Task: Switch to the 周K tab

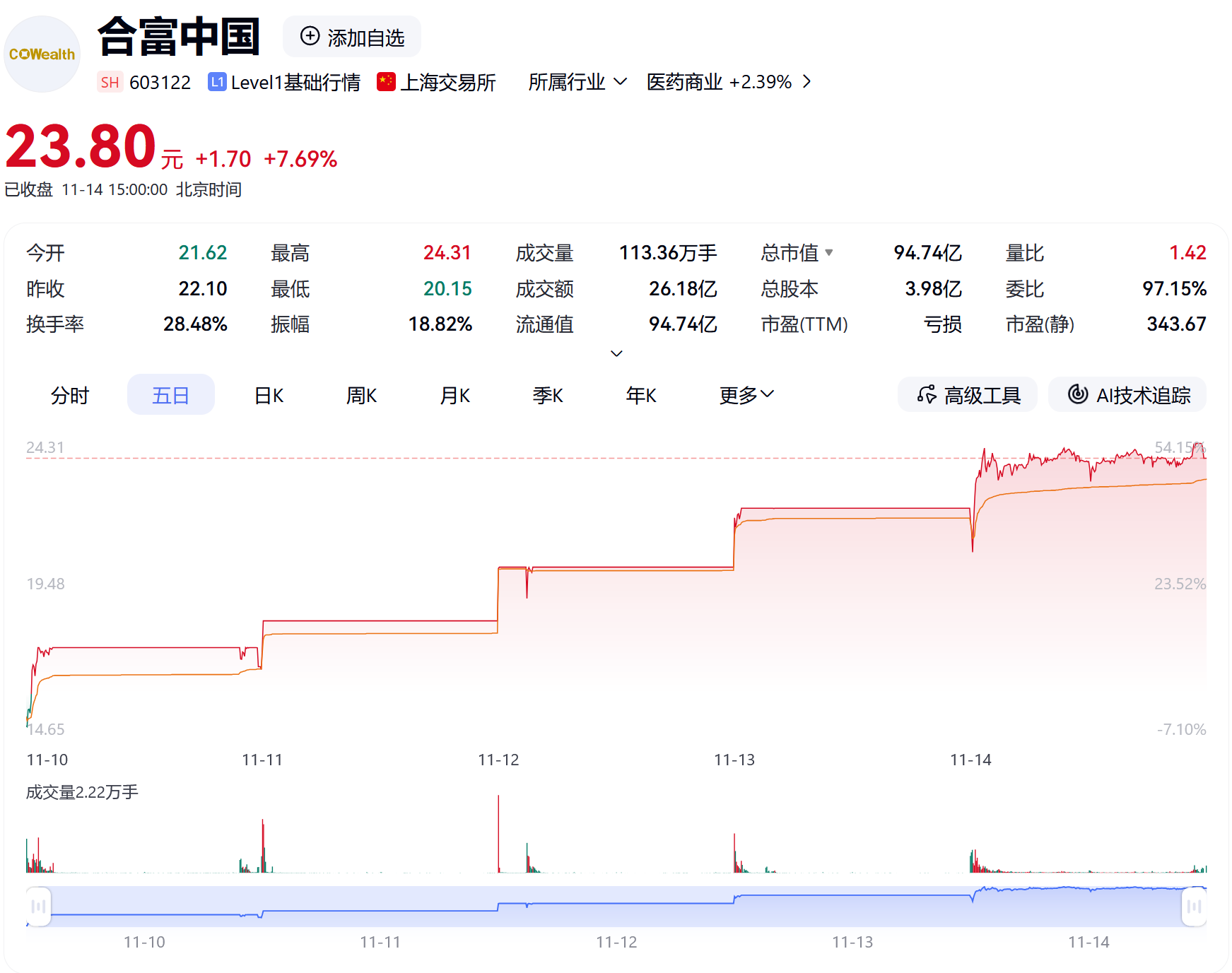Action: pyautogui.click(x=361, y=395)
